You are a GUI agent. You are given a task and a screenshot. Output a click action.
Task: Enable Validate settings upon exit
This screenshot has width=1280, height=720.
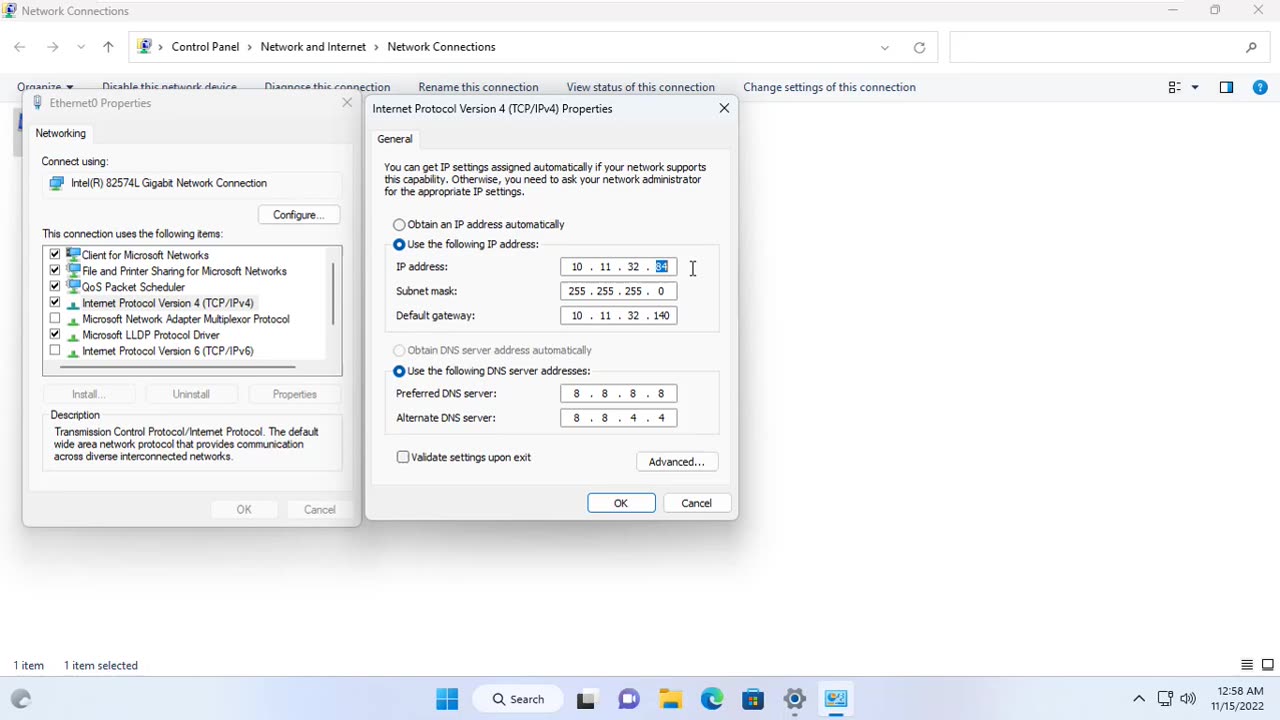coord(403,457)
